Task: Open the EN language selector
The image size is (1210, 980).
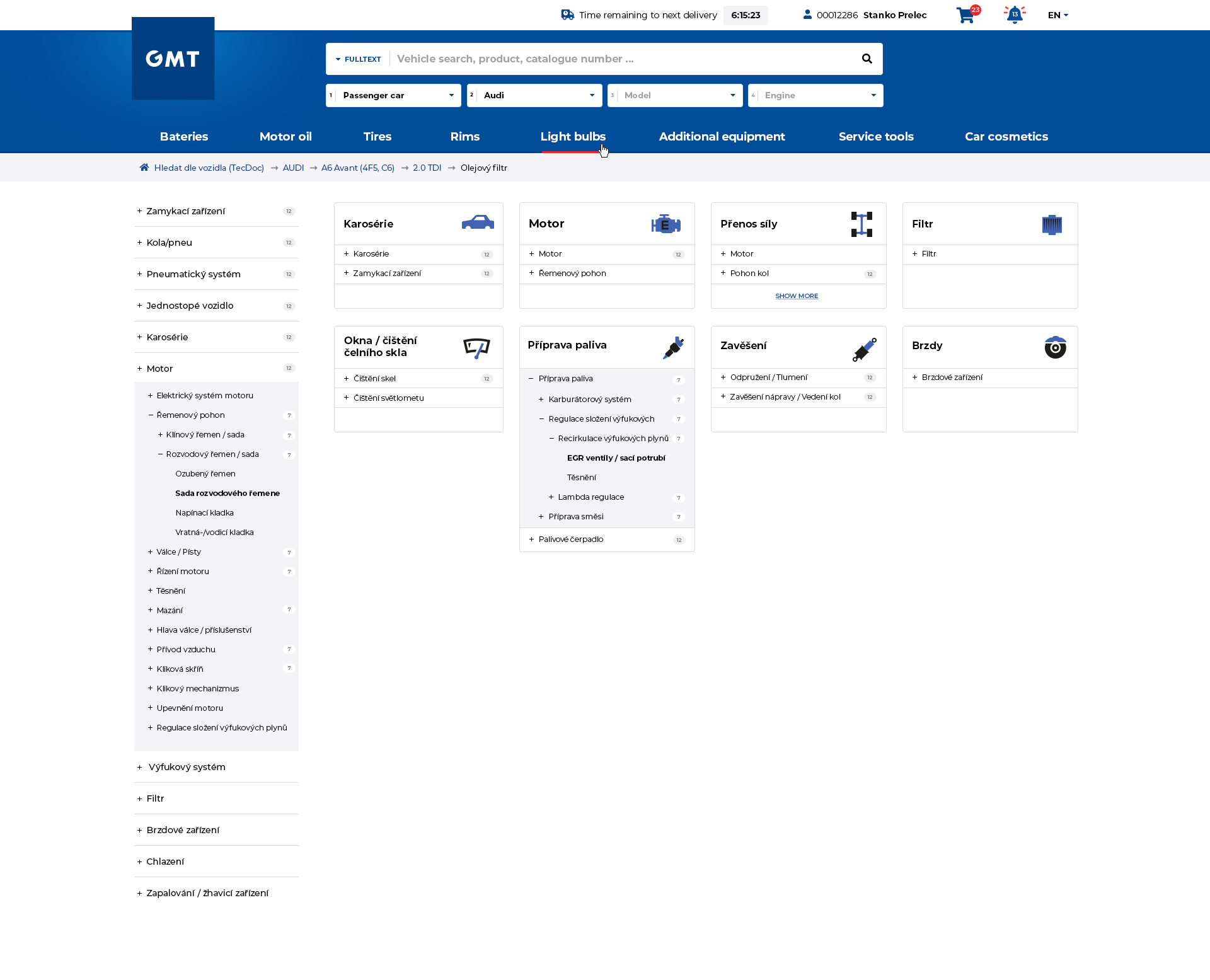Action: (x=1057, y=15)
